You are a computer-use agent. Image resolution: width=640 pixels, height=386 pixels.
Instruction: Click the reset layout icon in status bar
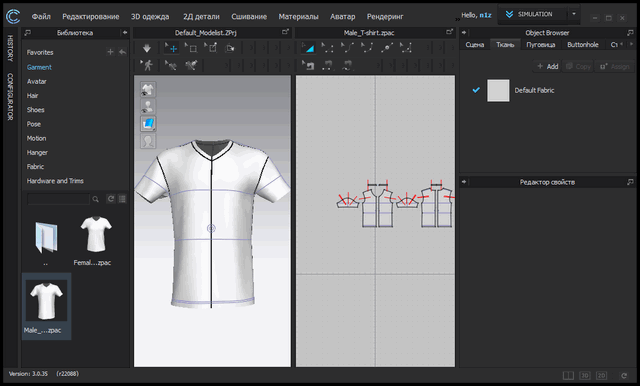pos(624,375)
